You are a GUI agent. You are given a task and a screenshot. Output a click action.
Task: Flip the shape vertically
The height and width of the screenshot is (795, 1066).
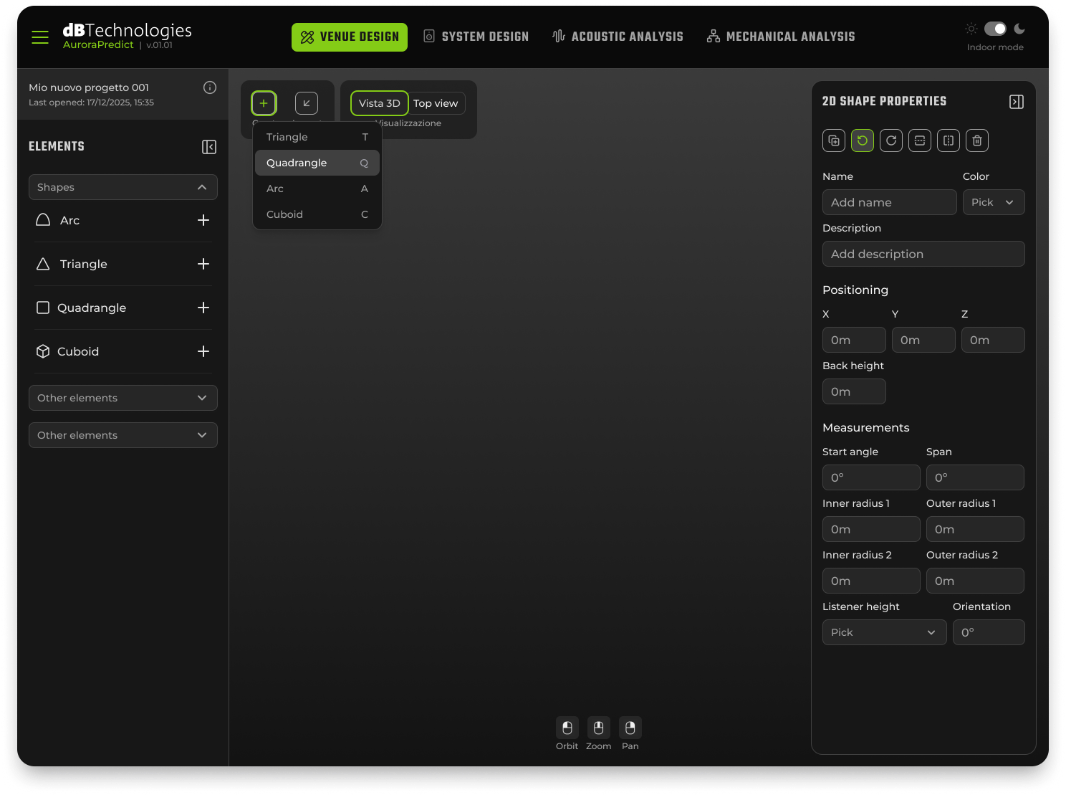click(x=919, y=141)
